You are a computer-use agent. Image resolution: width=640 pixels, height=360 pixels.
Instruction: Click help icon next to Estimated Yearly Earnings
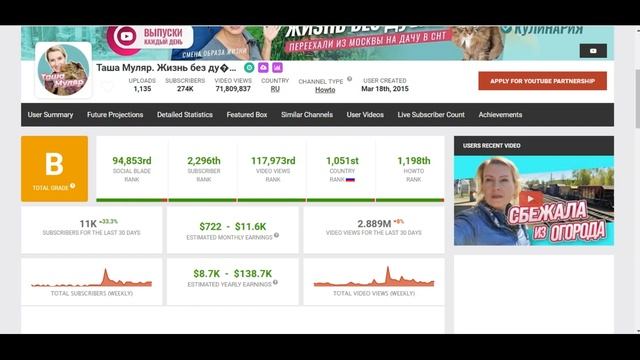[275, 282]
